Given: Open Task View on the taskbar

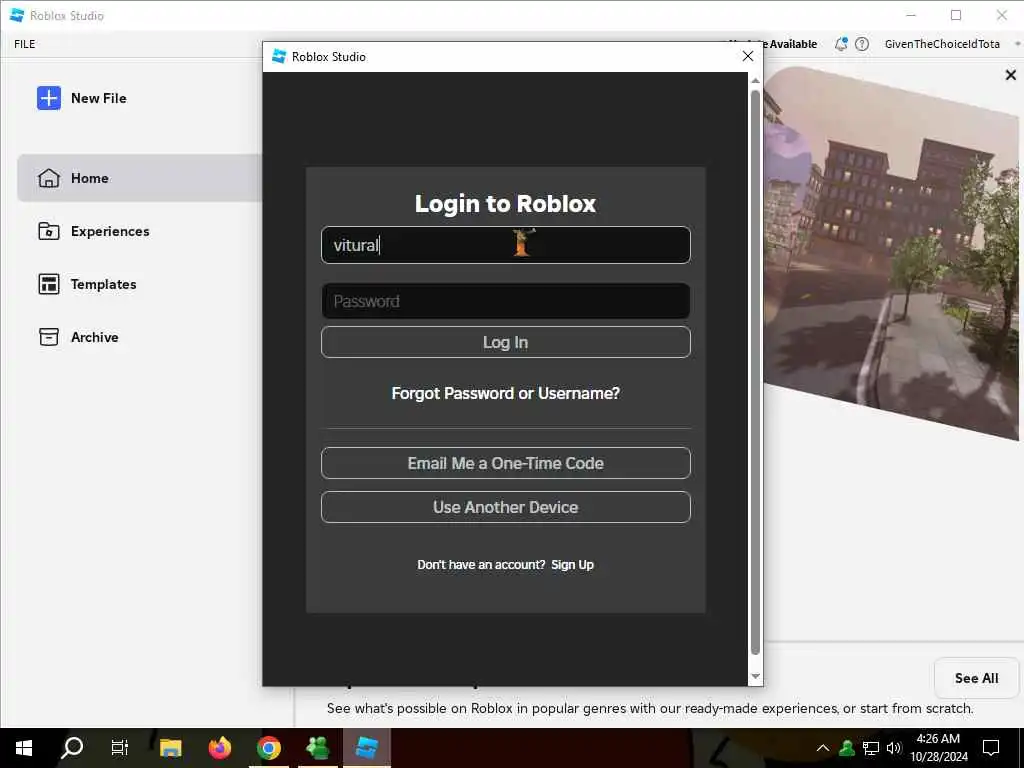Looking at the screenshot, I should (120, 748).
